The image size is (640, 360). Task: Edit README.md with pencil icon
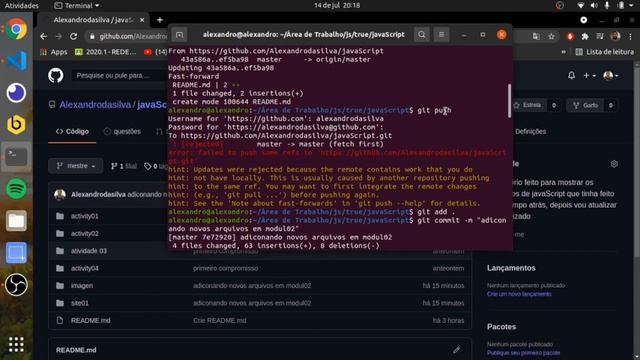(456, 350)
